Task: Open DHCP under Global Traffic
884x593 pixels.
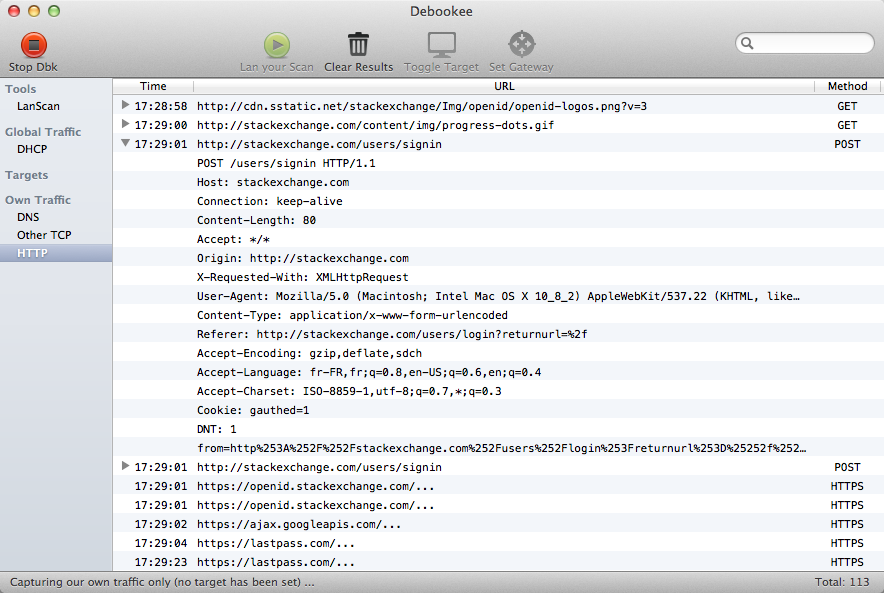Action: 32,149
